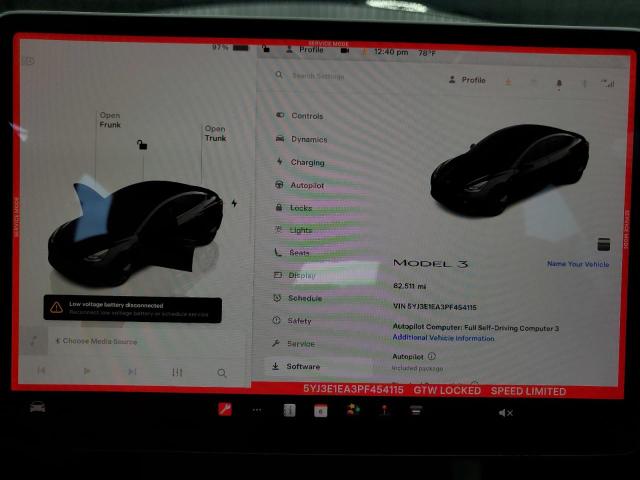This screenshot has width=640, height=480.
Task: Tap the unlock padlock above the car
Action: 142,144
